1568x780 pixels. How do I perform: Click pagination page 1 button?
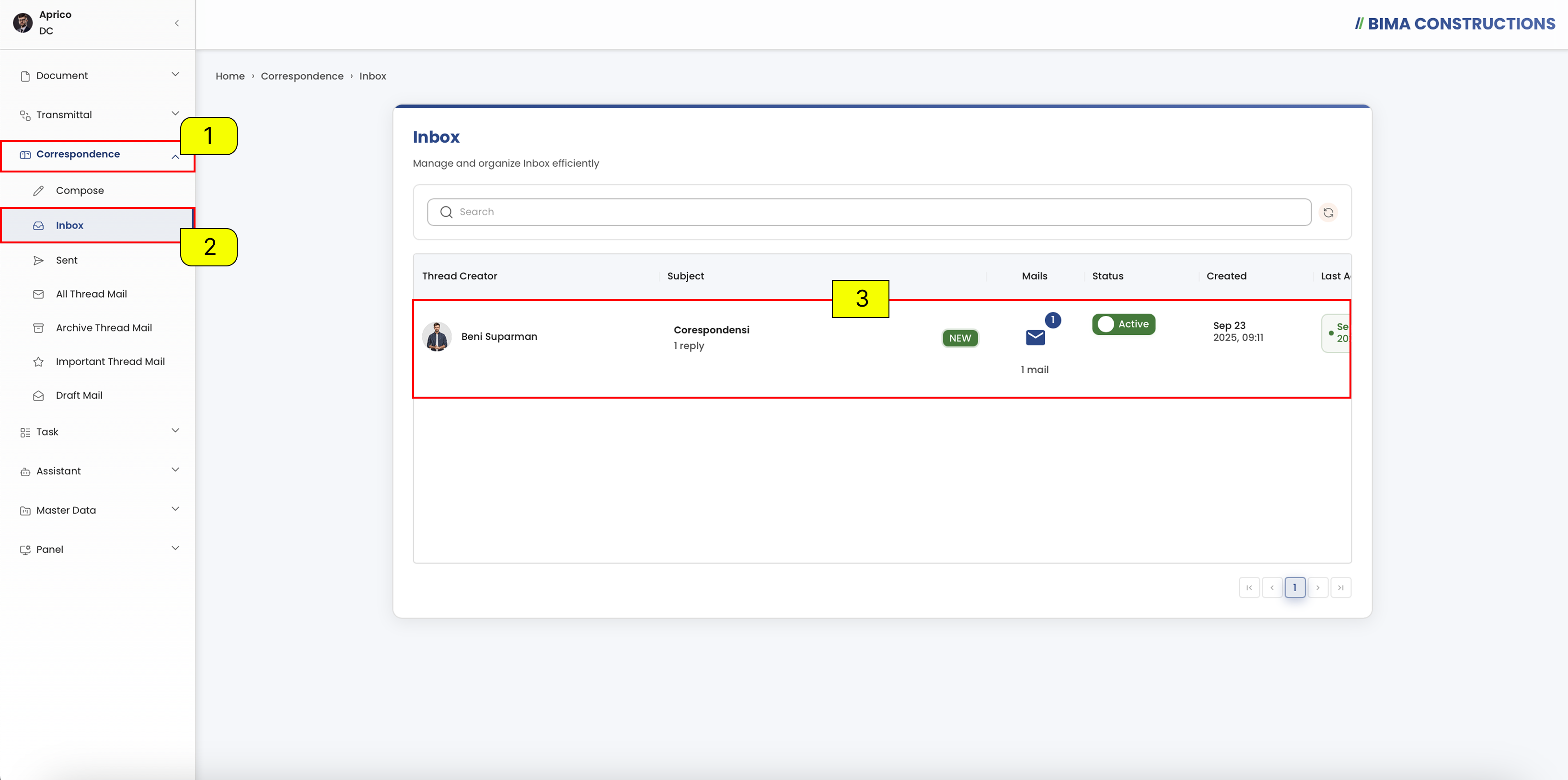pyautogui.click(x=1295, y=587)
